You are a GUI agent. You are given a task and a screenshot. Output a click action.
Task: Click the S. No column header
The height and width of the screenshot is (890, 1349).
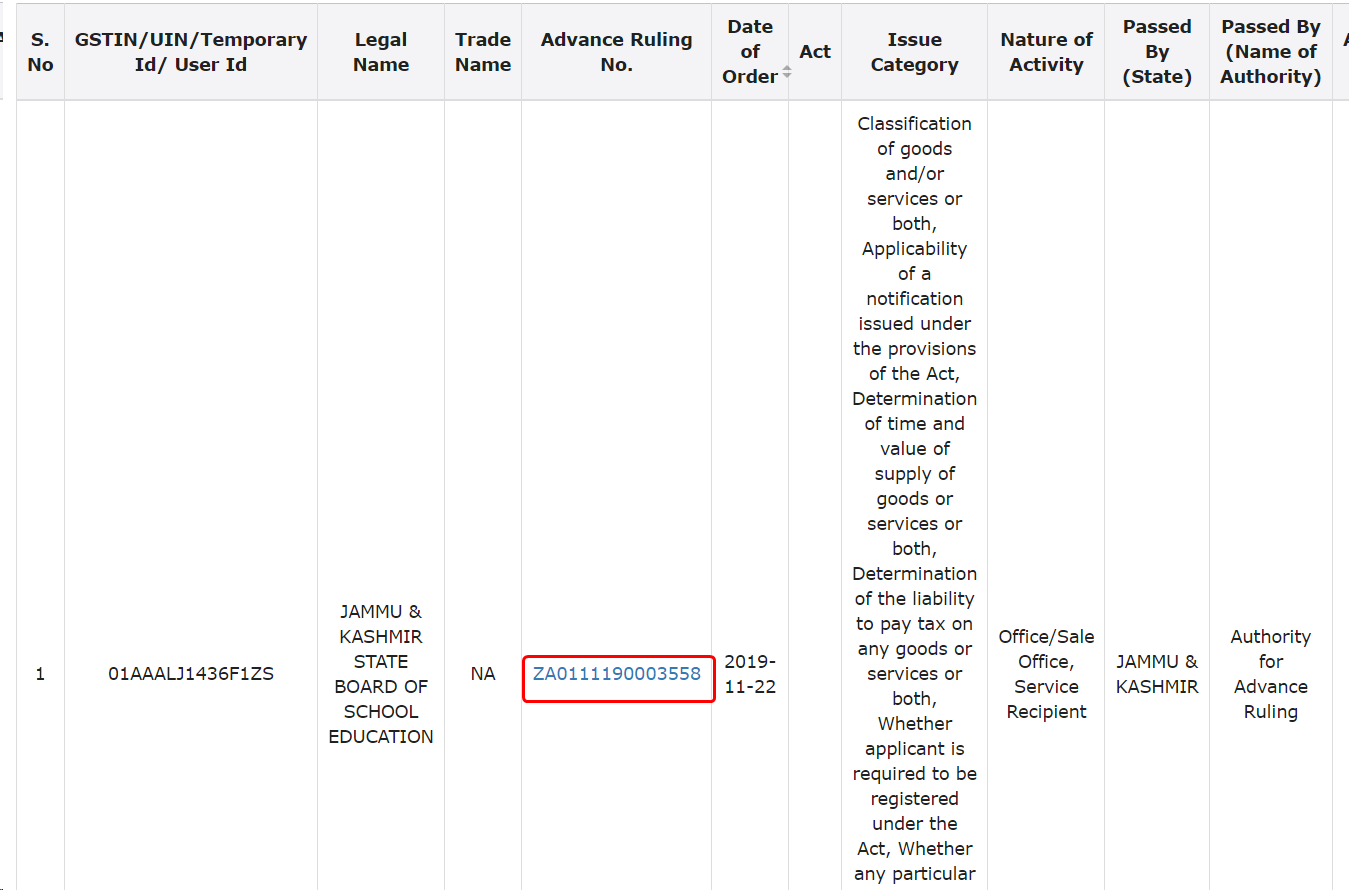[x=40, y=52]
